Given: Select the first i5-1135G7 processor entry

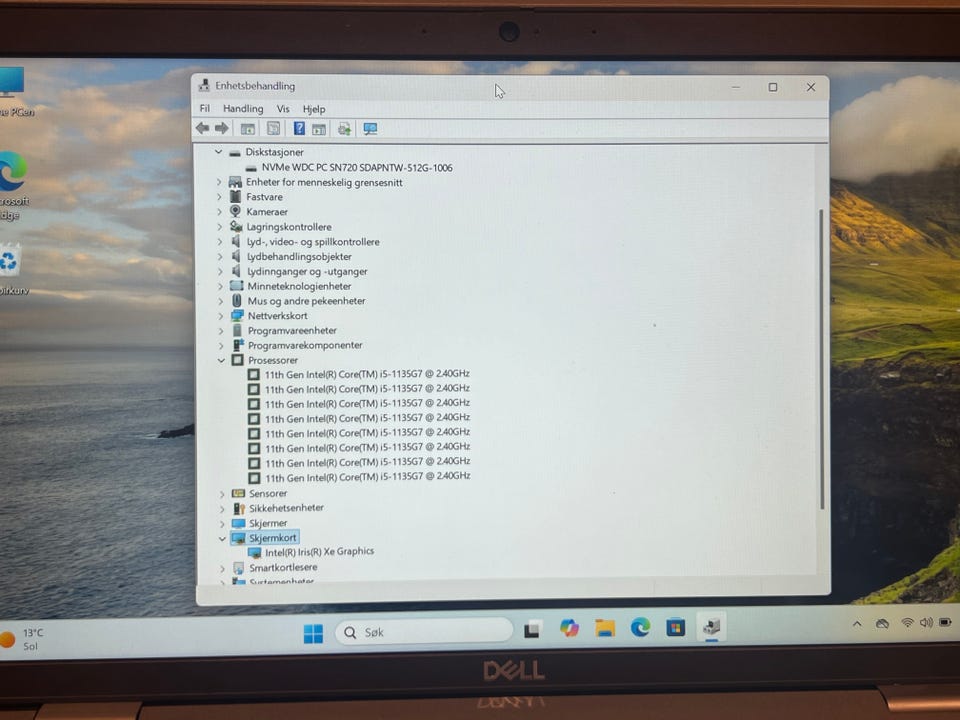Looking at the screenshot, I should 367,373.
